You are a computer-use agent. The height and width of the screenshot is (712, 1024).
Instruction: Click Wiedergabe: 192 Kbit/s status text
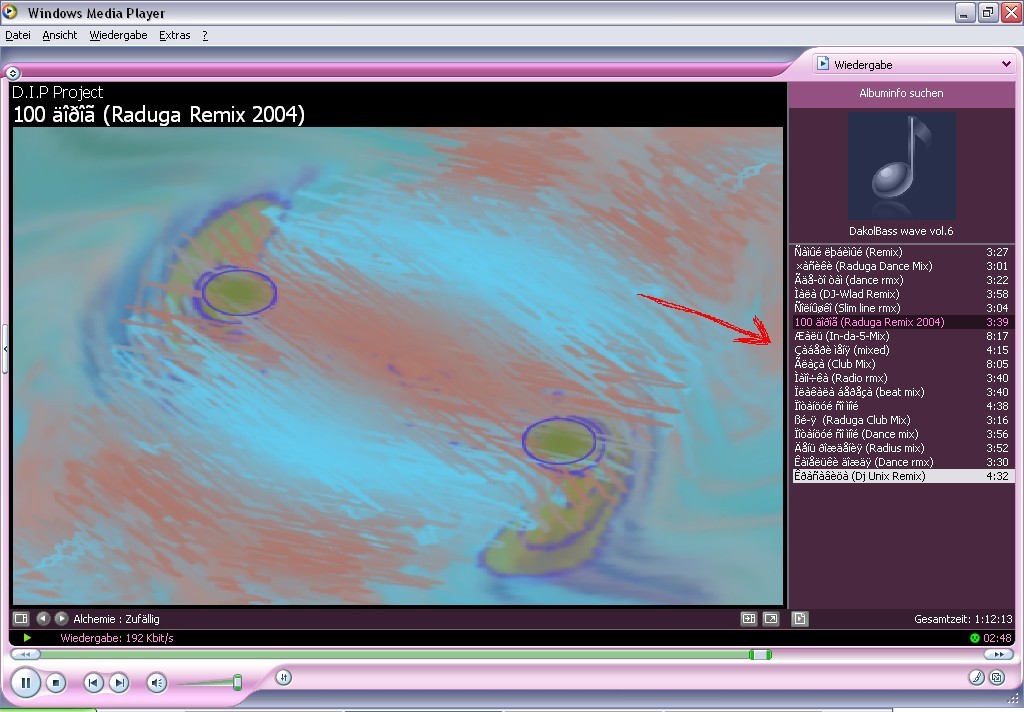(117, 638)
